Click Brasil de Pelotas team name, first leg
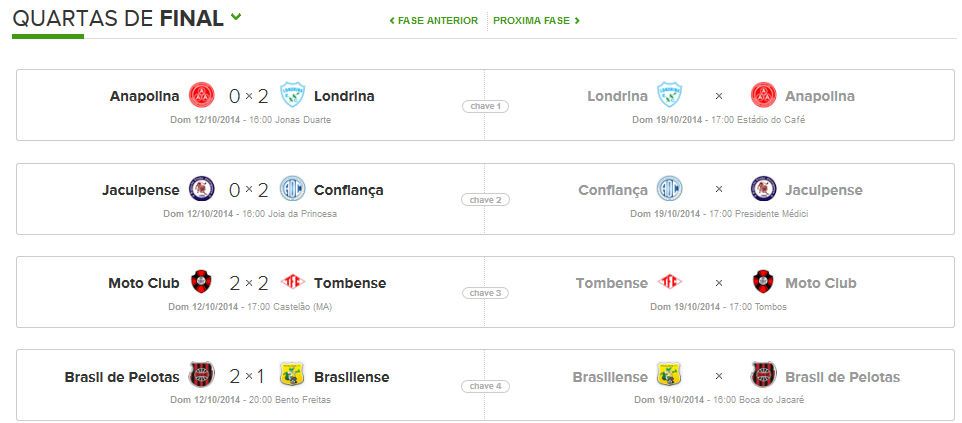 (x=122, y=376)
